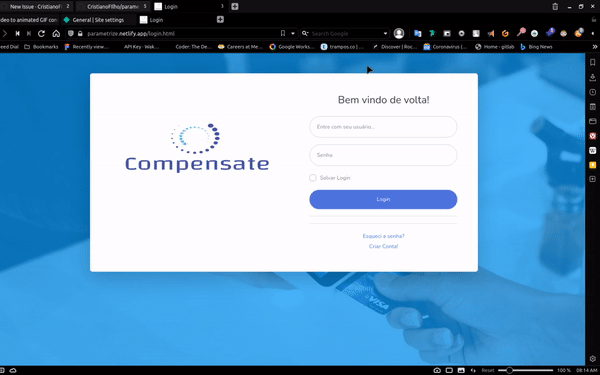Click the 100 % zoom value
The height and width of the screenshot is (375, 600).
coord(564,370)
